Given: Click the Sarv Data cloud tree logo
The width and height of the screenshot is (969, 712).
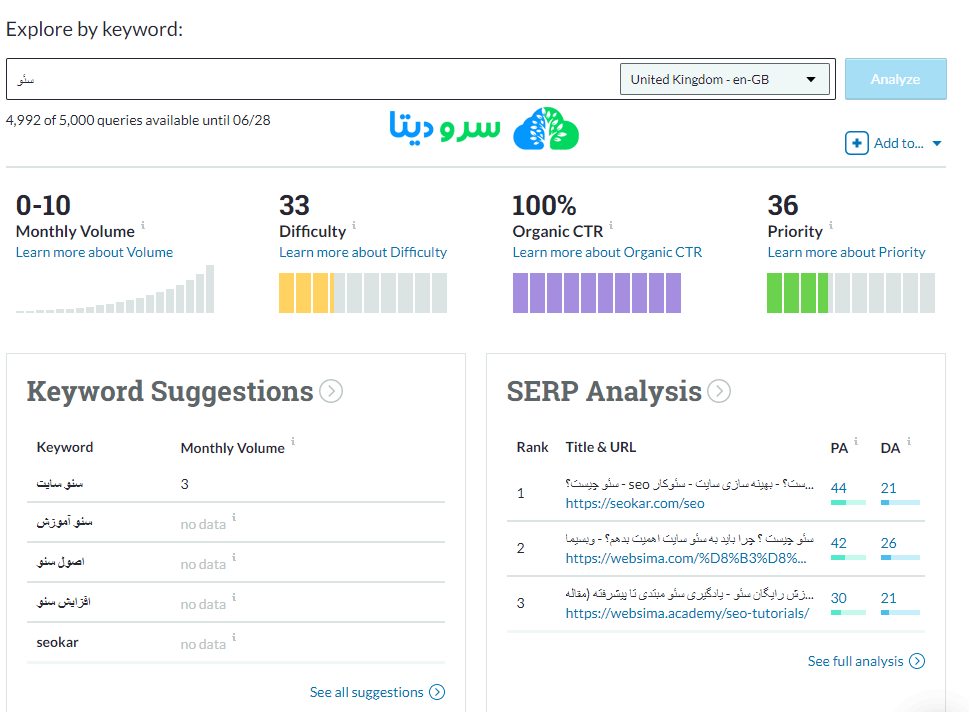Looking at the screenshot, I should 546,129.
